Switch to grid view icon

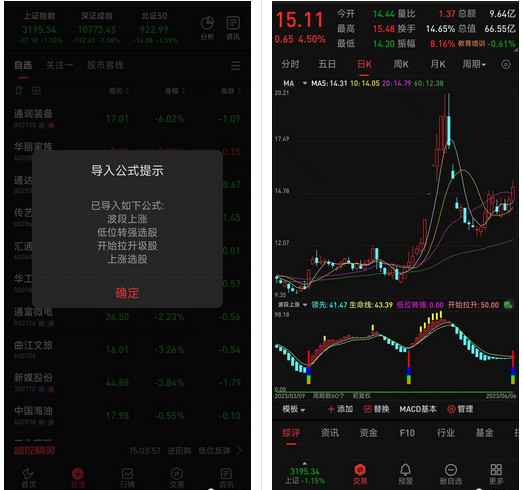36,91
